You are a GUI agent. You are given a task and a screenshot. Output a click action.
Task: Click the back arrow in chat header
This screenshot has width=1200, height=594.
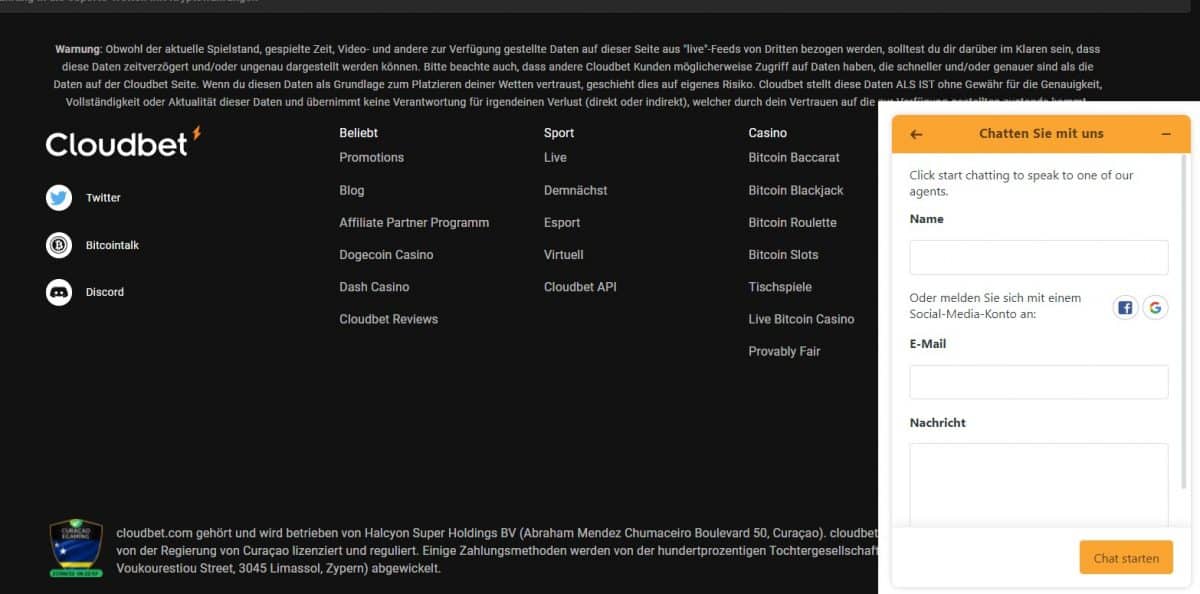[x=916, y=134]
